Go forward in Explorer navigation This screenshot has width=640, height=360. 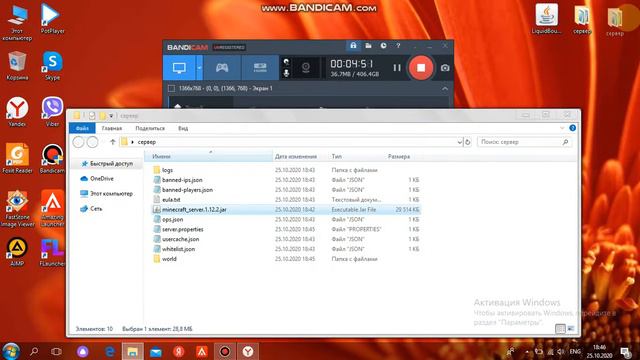[93, 142]
